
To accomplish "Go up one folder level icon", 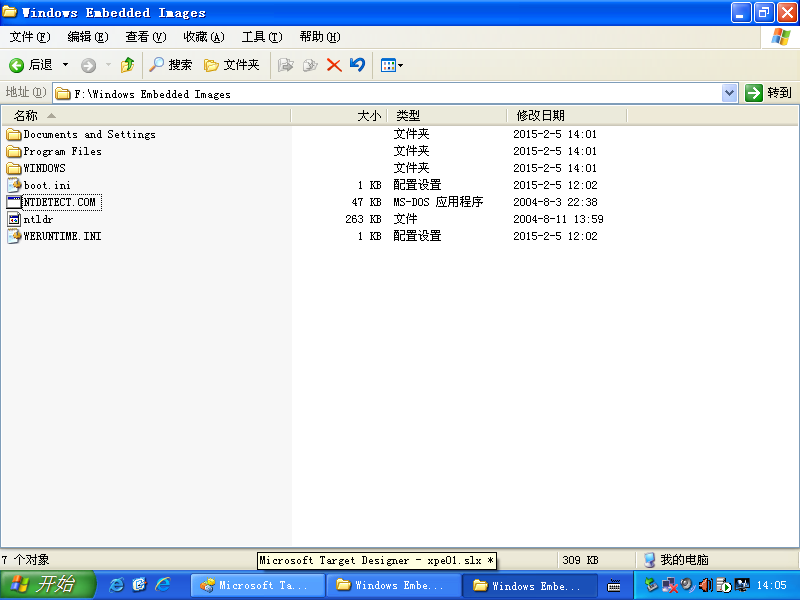I will coord(127,65).
